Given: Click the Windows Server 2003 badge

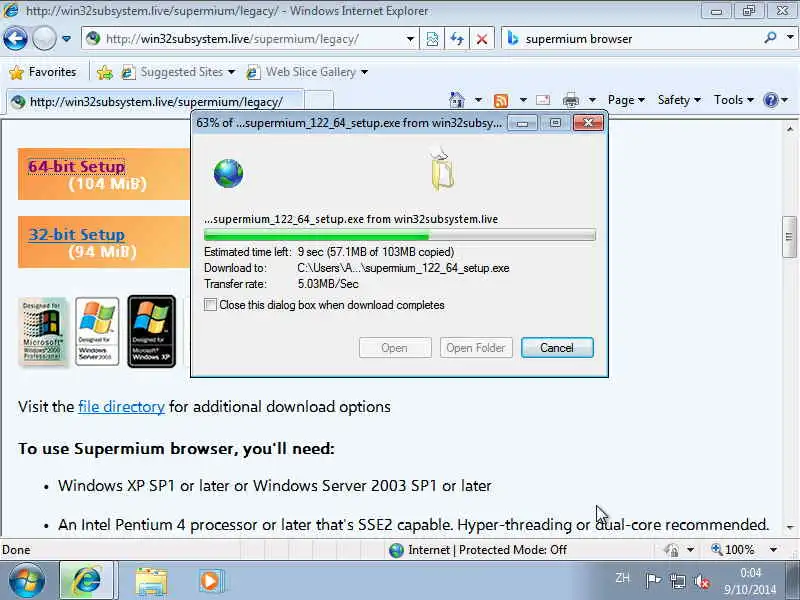Looking at the screenshot, I should tap(97, 332).
